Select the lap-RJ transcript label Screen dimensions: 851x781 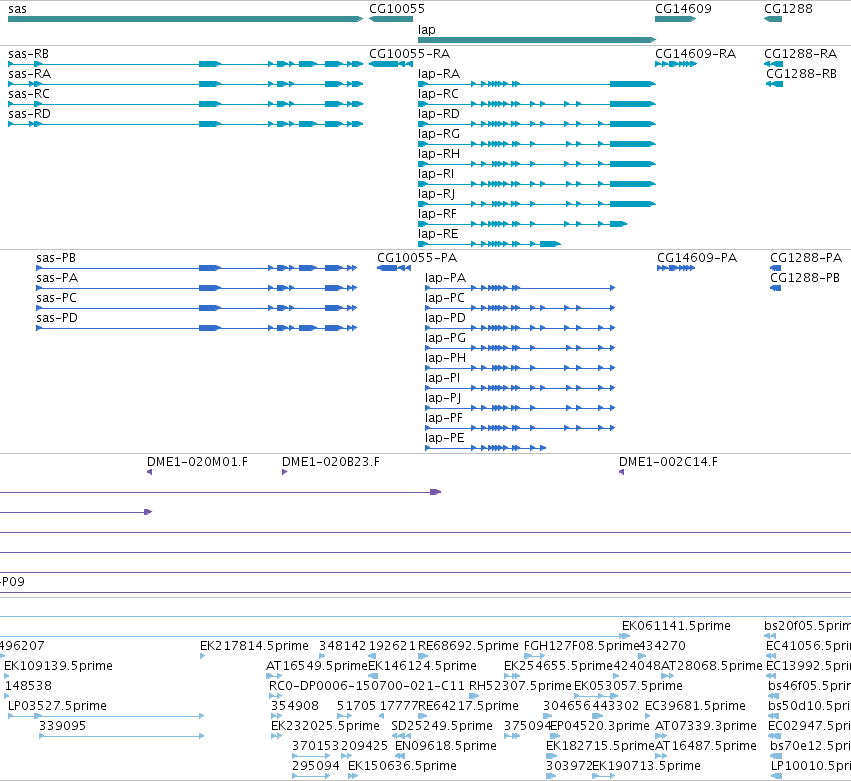click(x=436, y=194)
